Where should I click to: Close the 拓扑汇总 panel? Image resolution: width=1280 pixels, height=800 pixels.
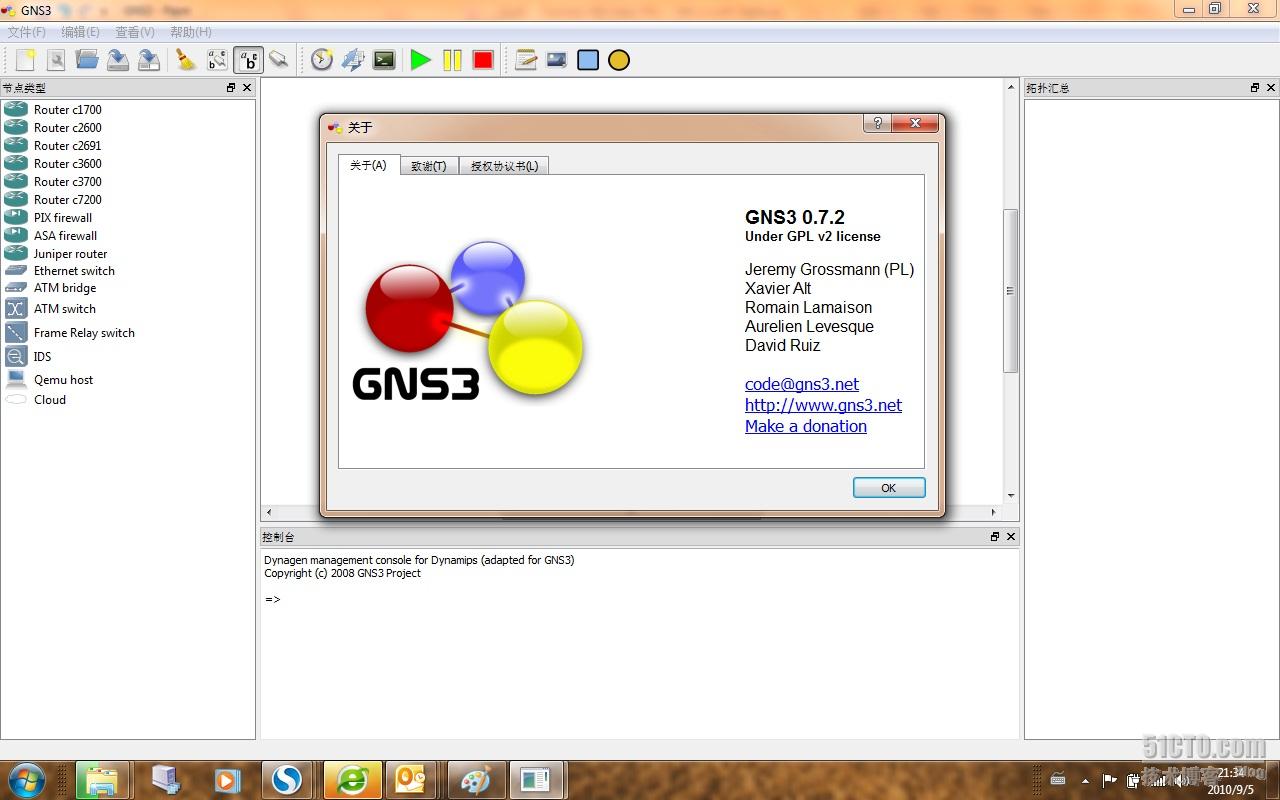point(1271,88)
